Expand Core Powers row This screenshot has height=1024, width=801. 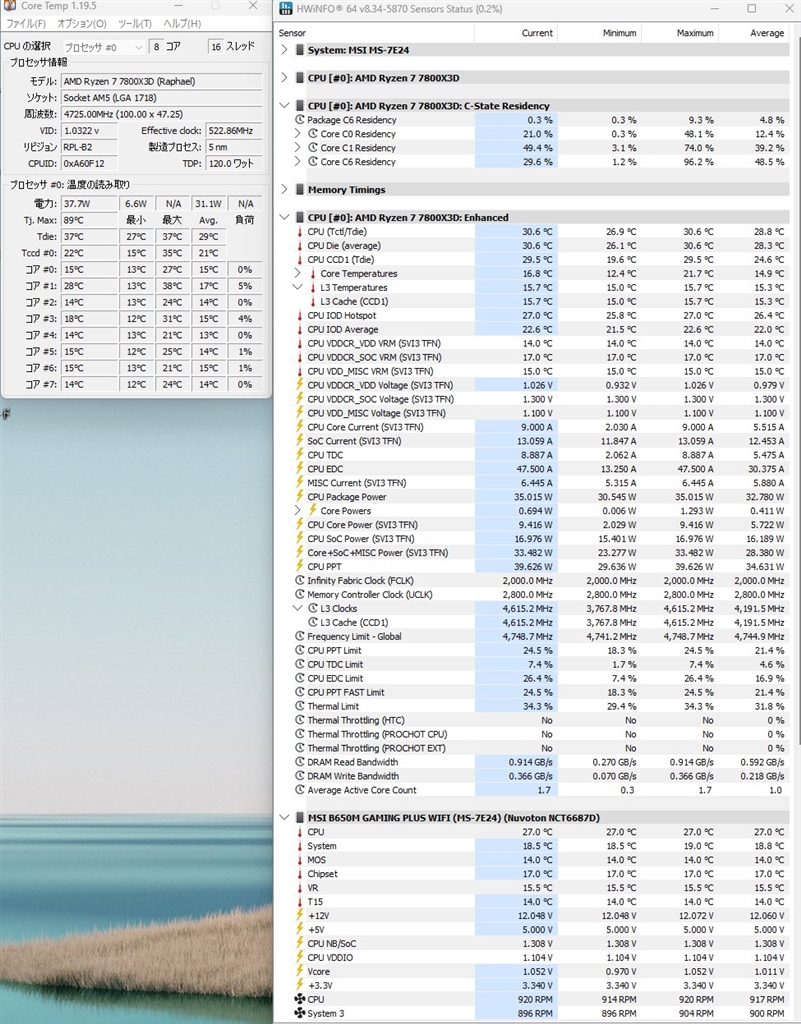298,511
